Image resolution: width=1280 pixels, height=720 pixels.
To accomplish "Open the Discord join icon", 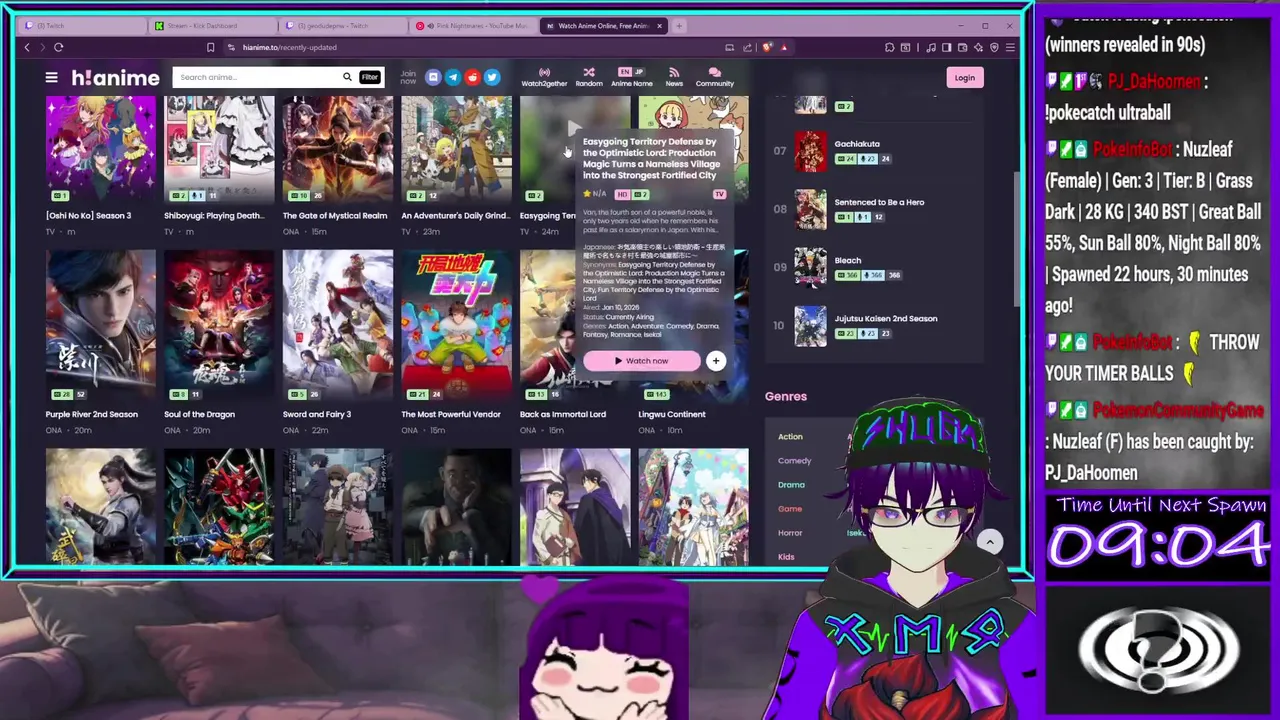I will coord(433,77).
